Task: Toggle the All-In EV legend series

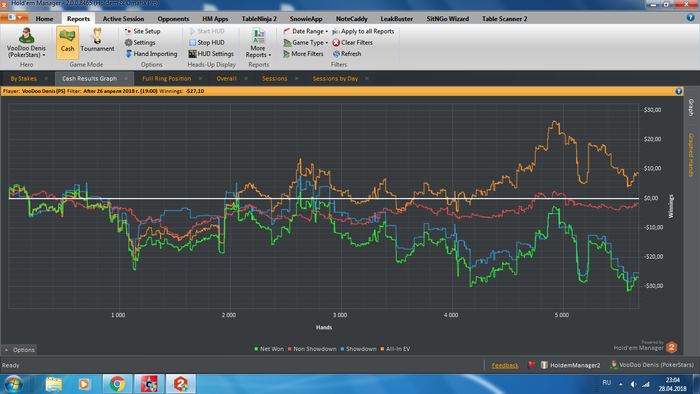Action: point(395,349)
